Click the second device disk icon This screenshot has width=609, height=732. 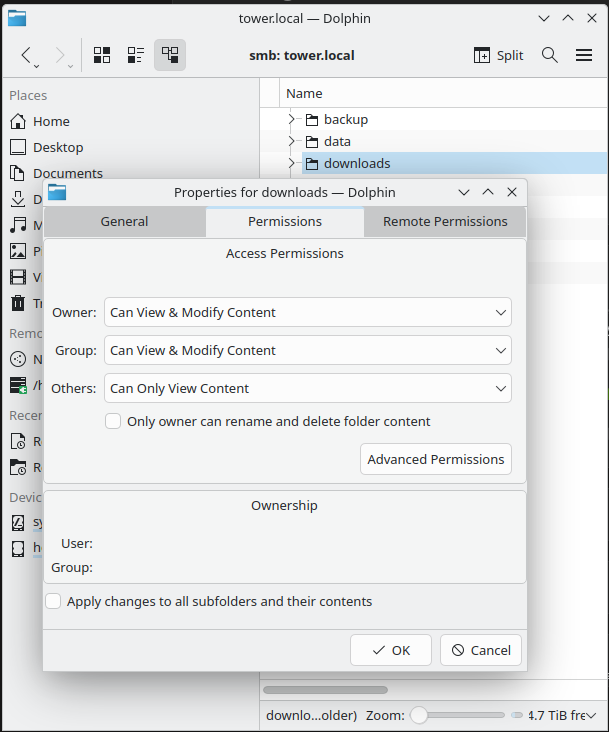[x=18, y=549]
